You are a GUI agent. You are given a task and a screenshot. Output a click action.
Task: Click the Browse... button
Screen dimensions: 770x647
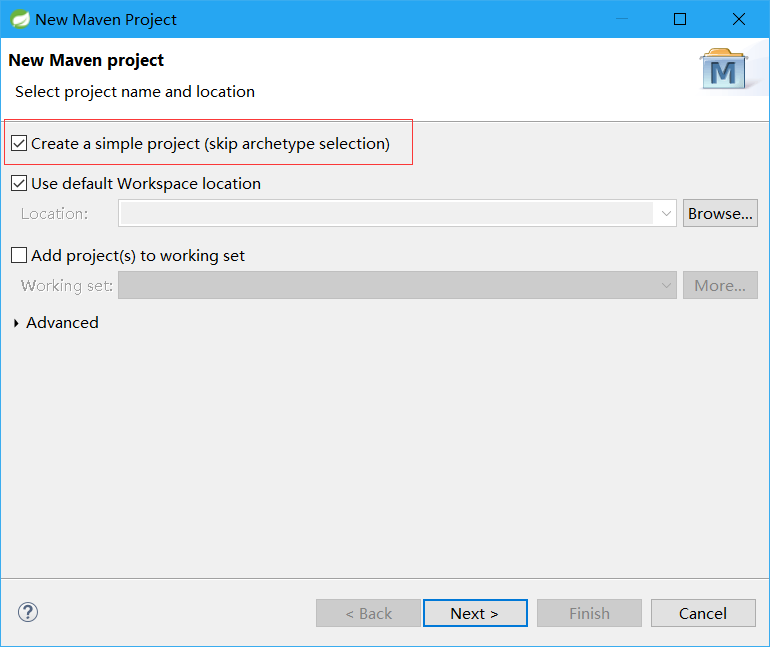click(x=720, y=213)
